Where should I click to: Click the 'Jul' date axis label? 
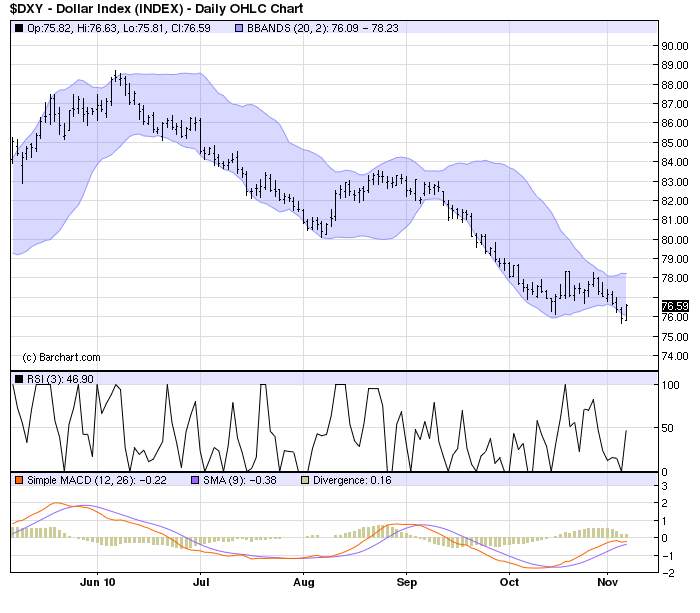coord(201,582)
